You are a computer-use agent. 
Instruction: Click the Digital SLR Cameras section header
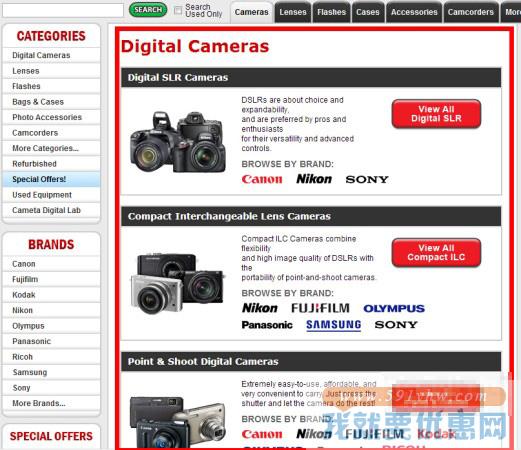pos(311,77)
